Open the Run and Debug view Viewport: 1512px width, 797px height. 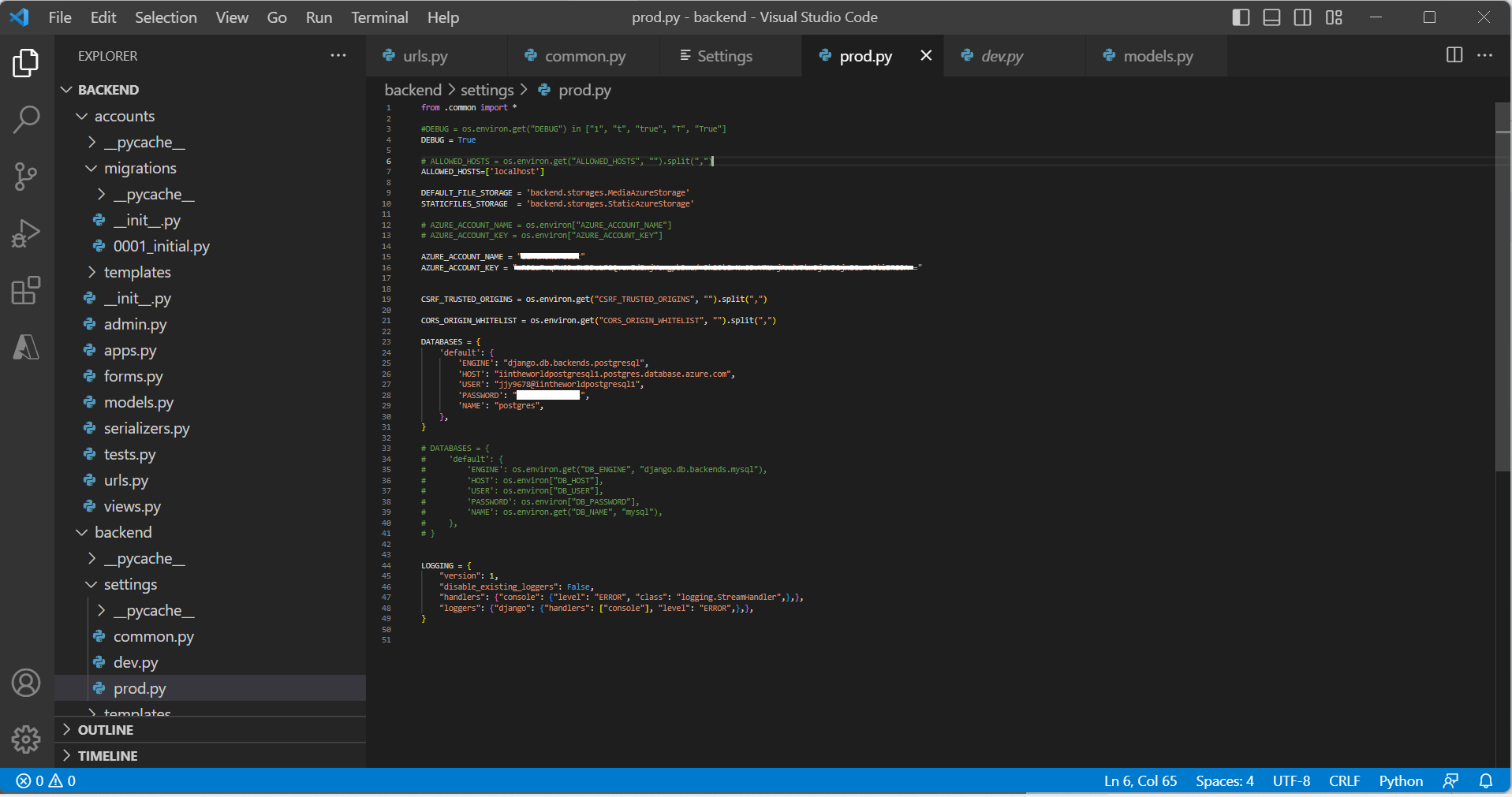26,233
